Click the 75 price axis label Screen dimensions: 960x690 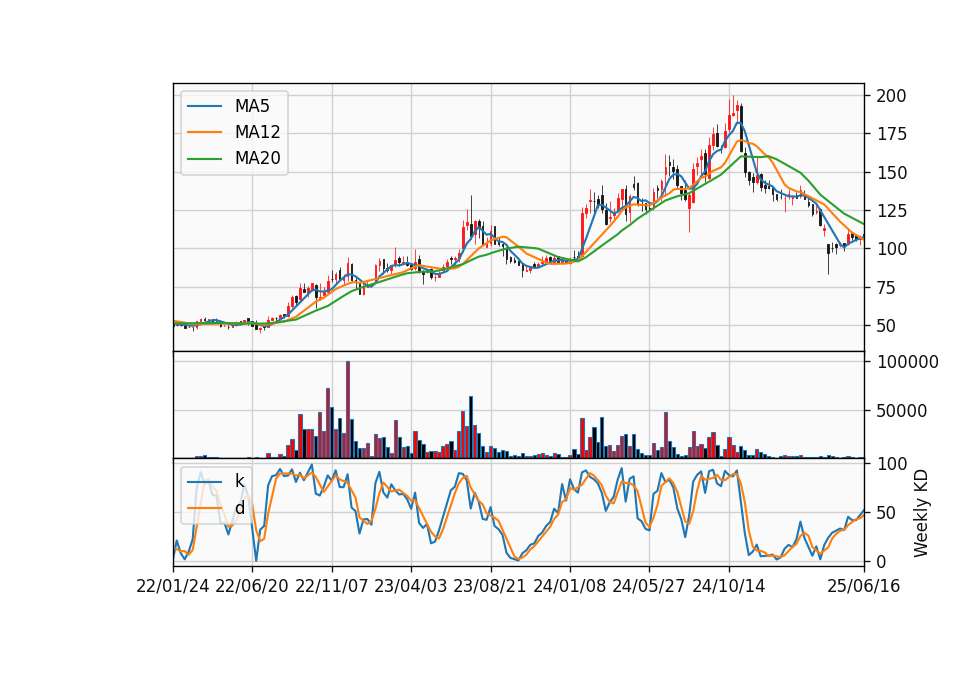tap(886, 288)
